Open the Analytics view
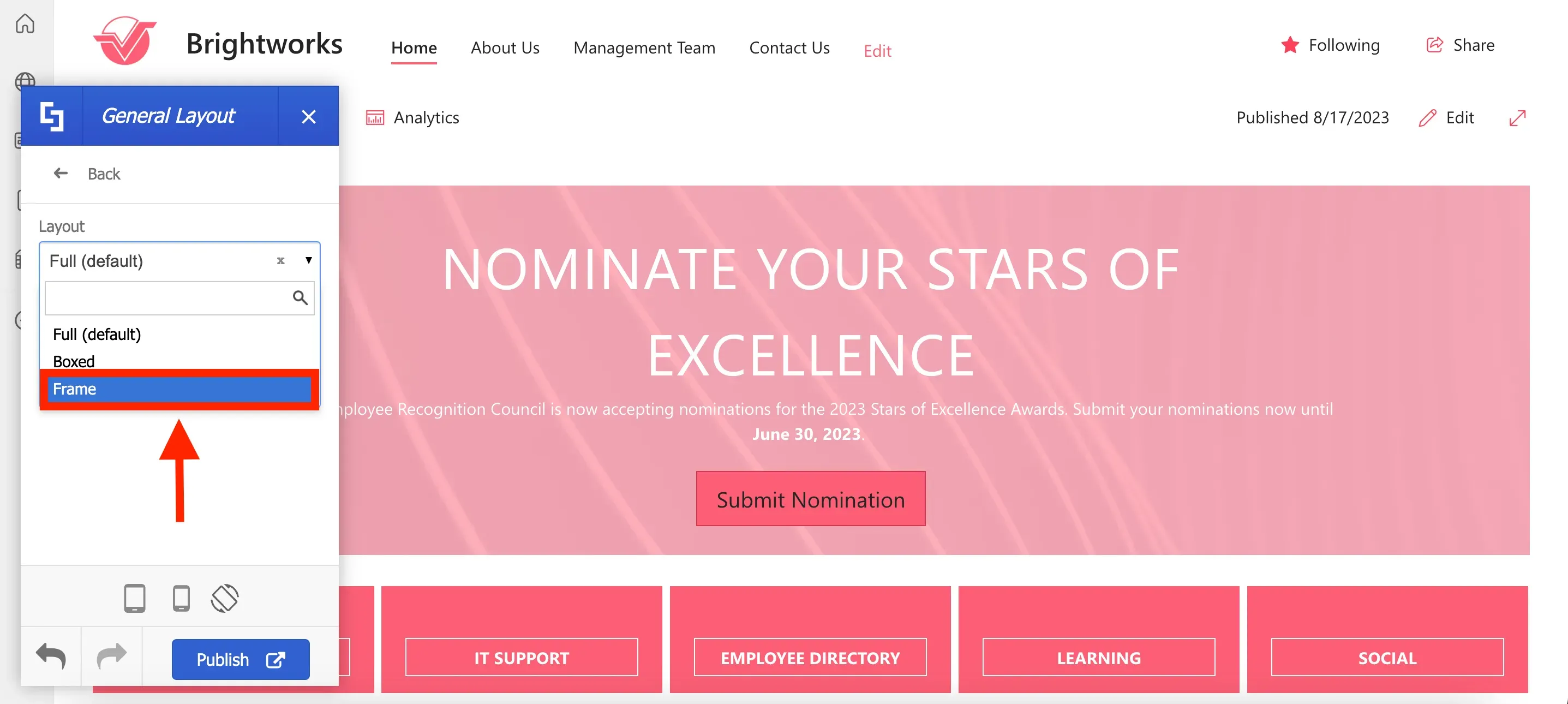The height and width of the screenshot is (704, 1568). tap(412, 117)
